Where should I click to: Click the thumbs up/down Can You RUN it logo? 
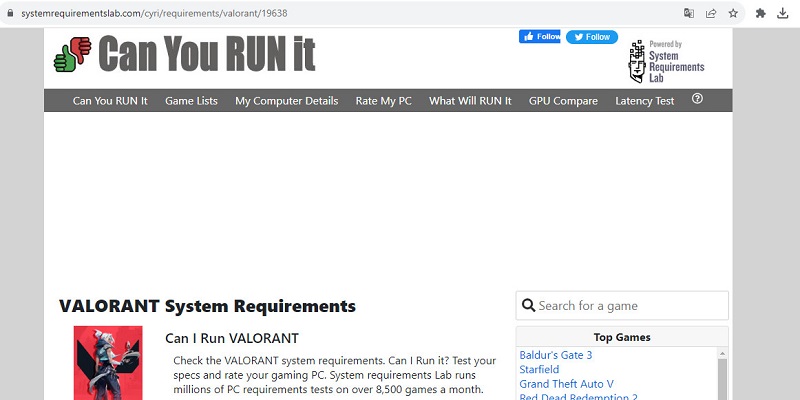coord(72,54)
